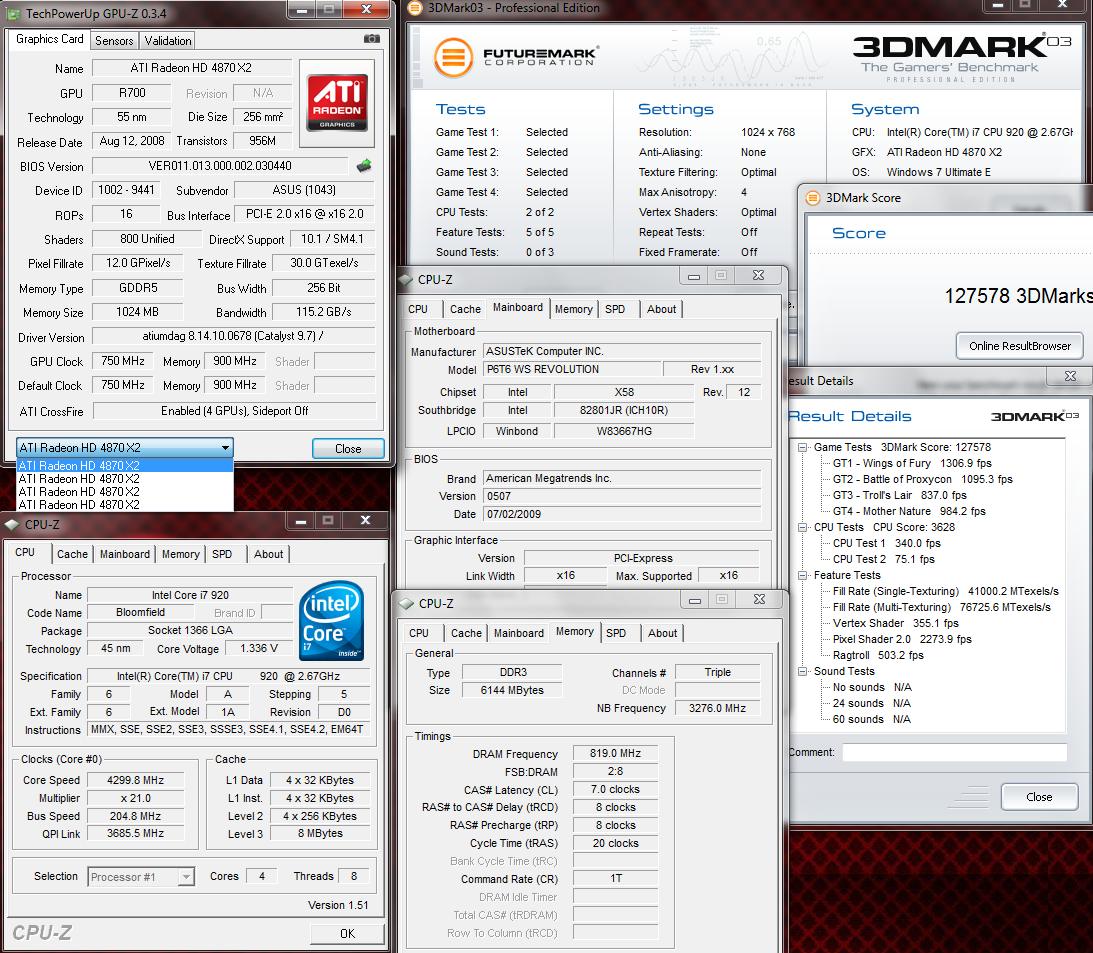This screenshot has width=1093, height=953.
Task: Click the Core Speed 4299.8 MHz value
Action: (135, 780)
